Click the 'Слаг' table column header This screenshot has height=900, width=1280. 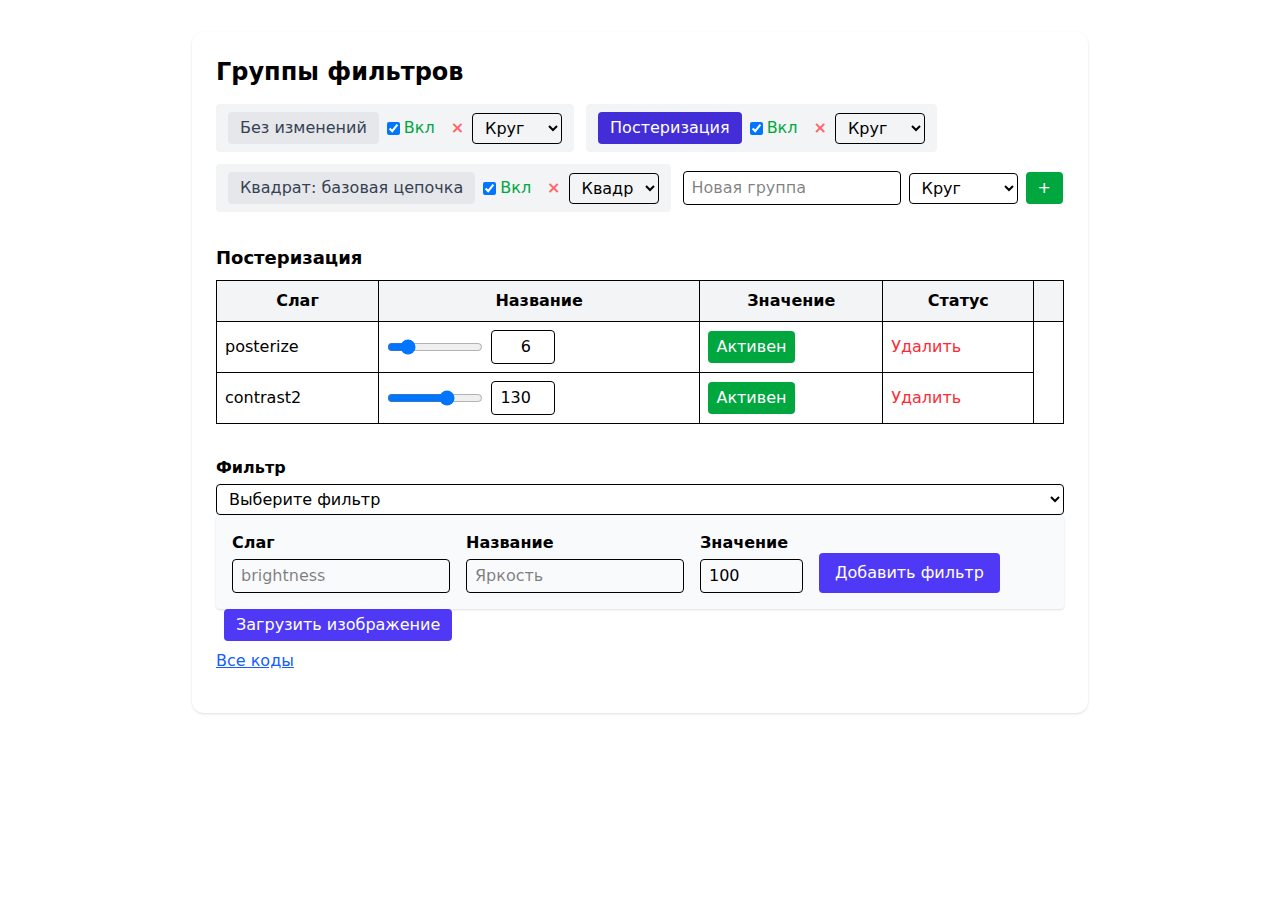(x=297, y=301)
